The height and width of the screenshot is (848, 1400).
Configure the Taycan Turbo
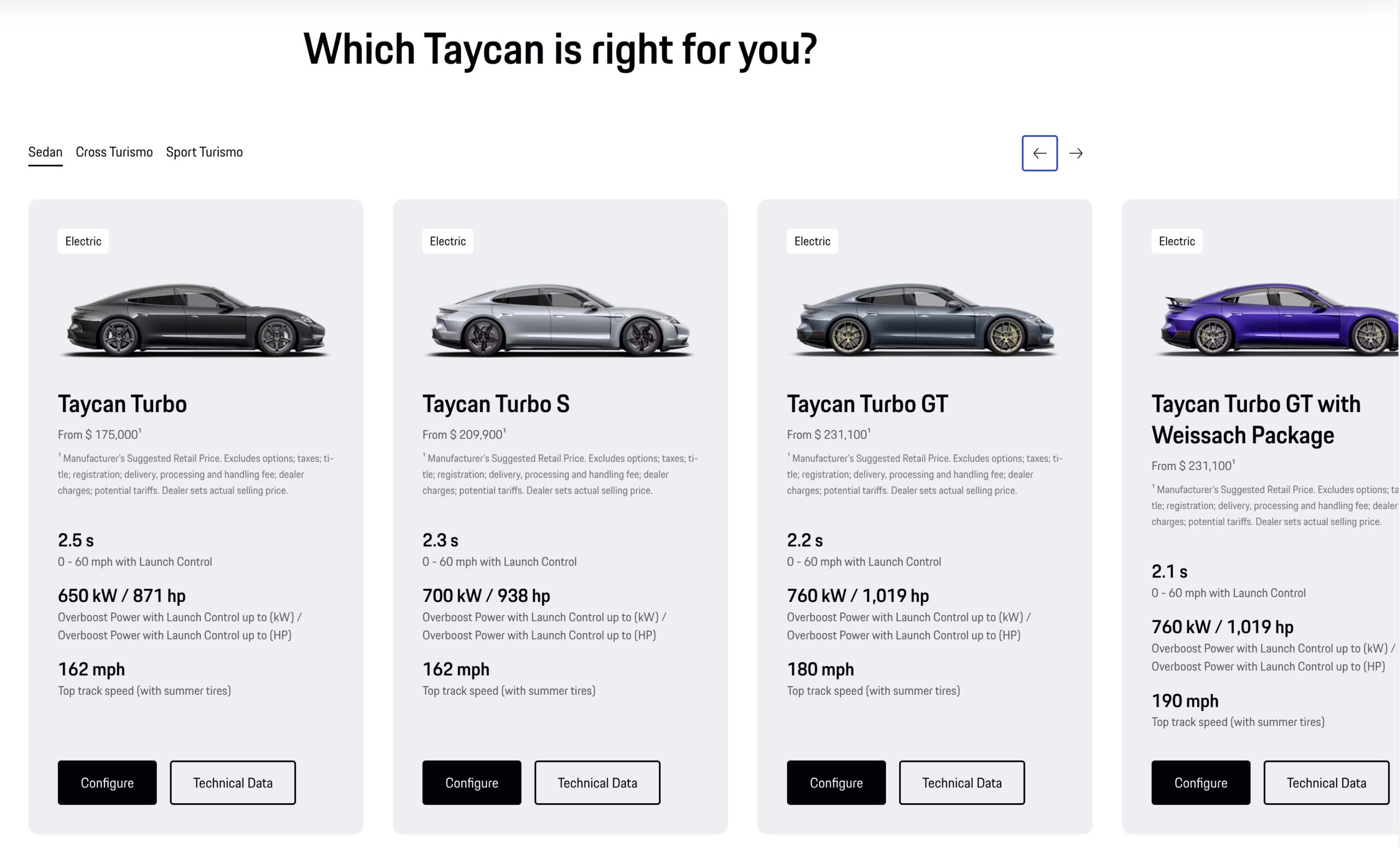(x=107, y=783)
